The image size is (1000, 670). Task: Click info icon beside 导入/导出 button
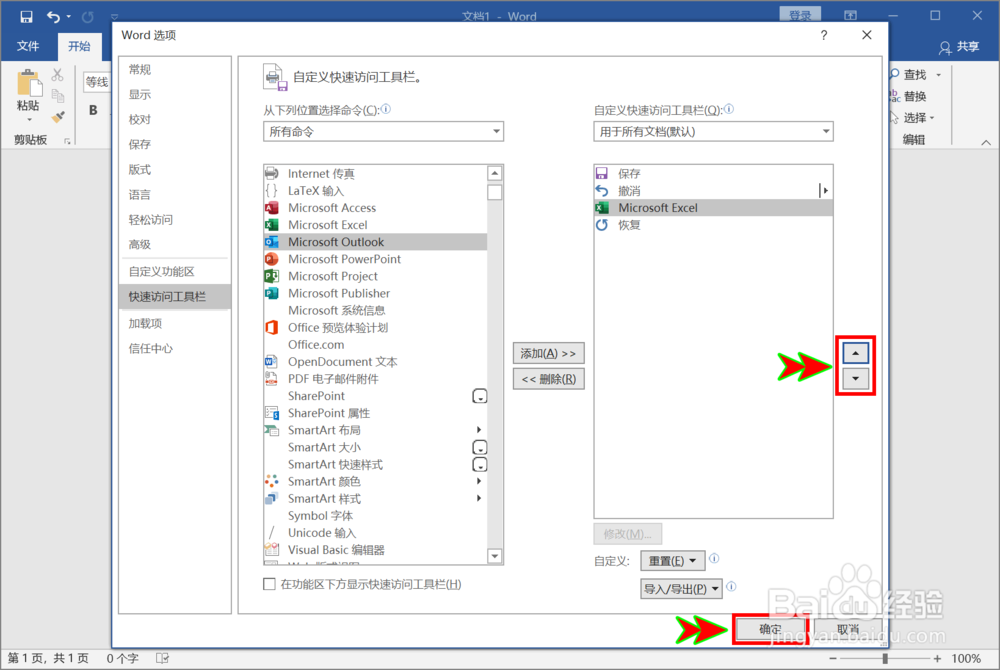pyautogui.click(x=731, y=586)
